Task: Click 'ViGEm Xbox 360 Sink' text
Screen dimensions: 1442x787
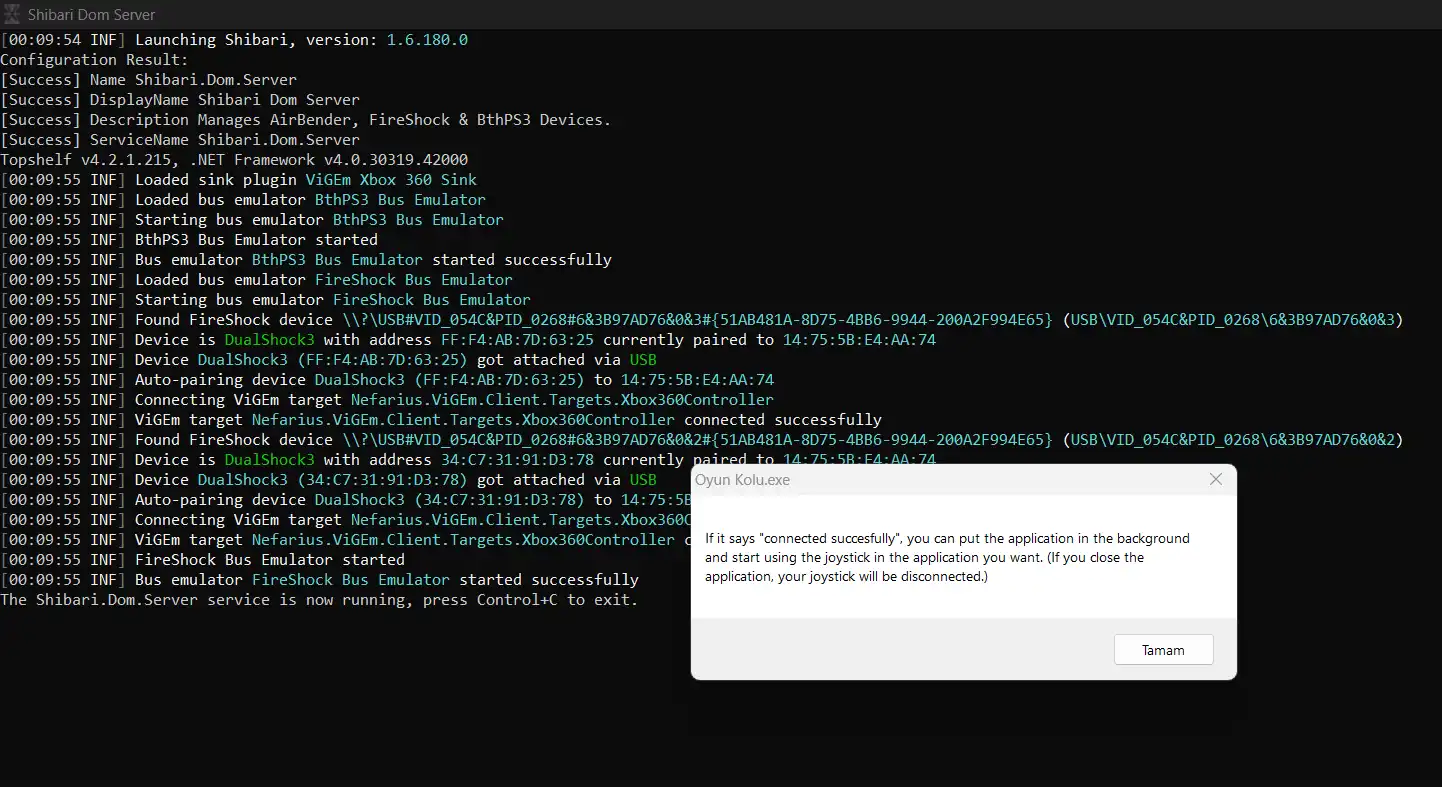Action: click(x=391, y=180)
